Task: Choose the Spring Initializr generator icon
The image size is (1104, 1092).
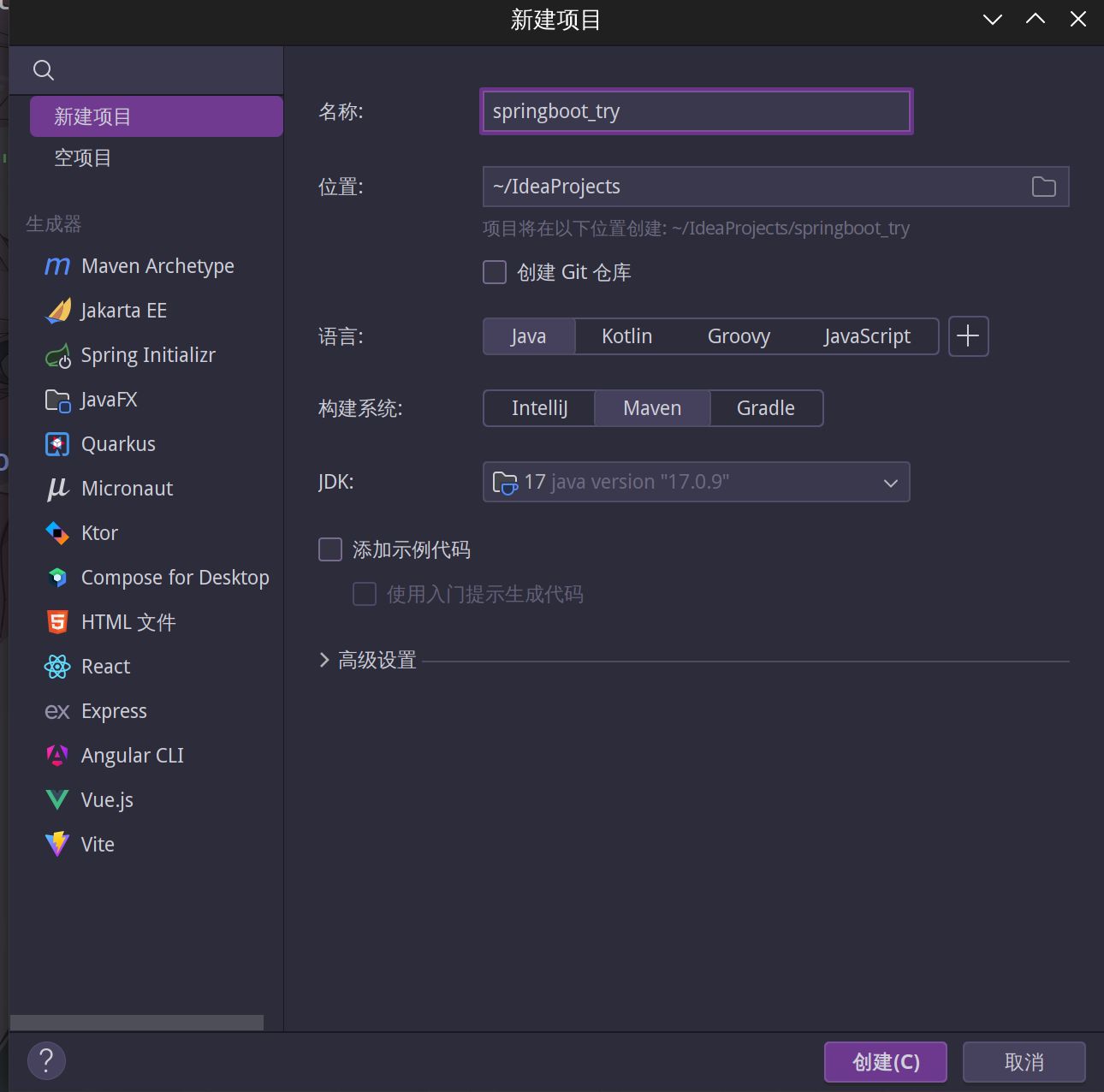Action: click(x=57, y=355)
